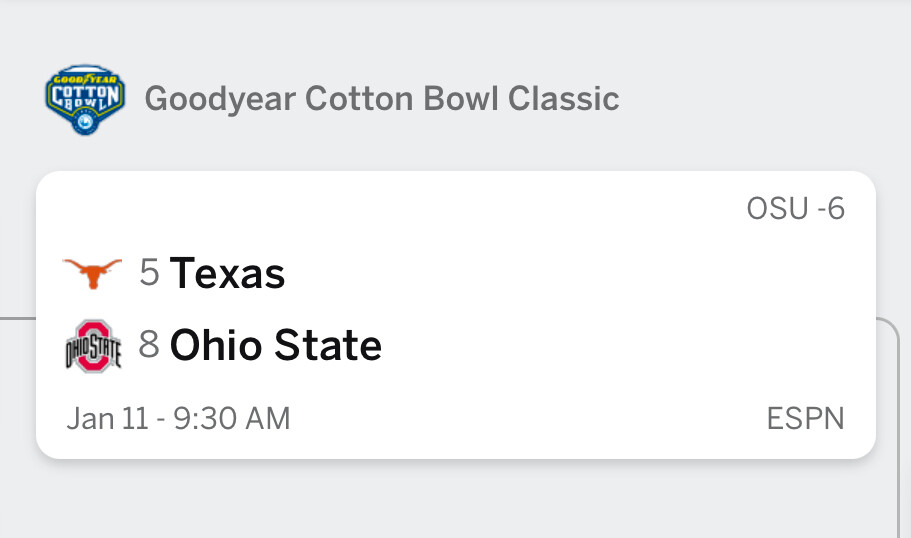The image size is (911, 538).
Task: Click the ESPN broadcast label
Action: (x=805, y=418)
